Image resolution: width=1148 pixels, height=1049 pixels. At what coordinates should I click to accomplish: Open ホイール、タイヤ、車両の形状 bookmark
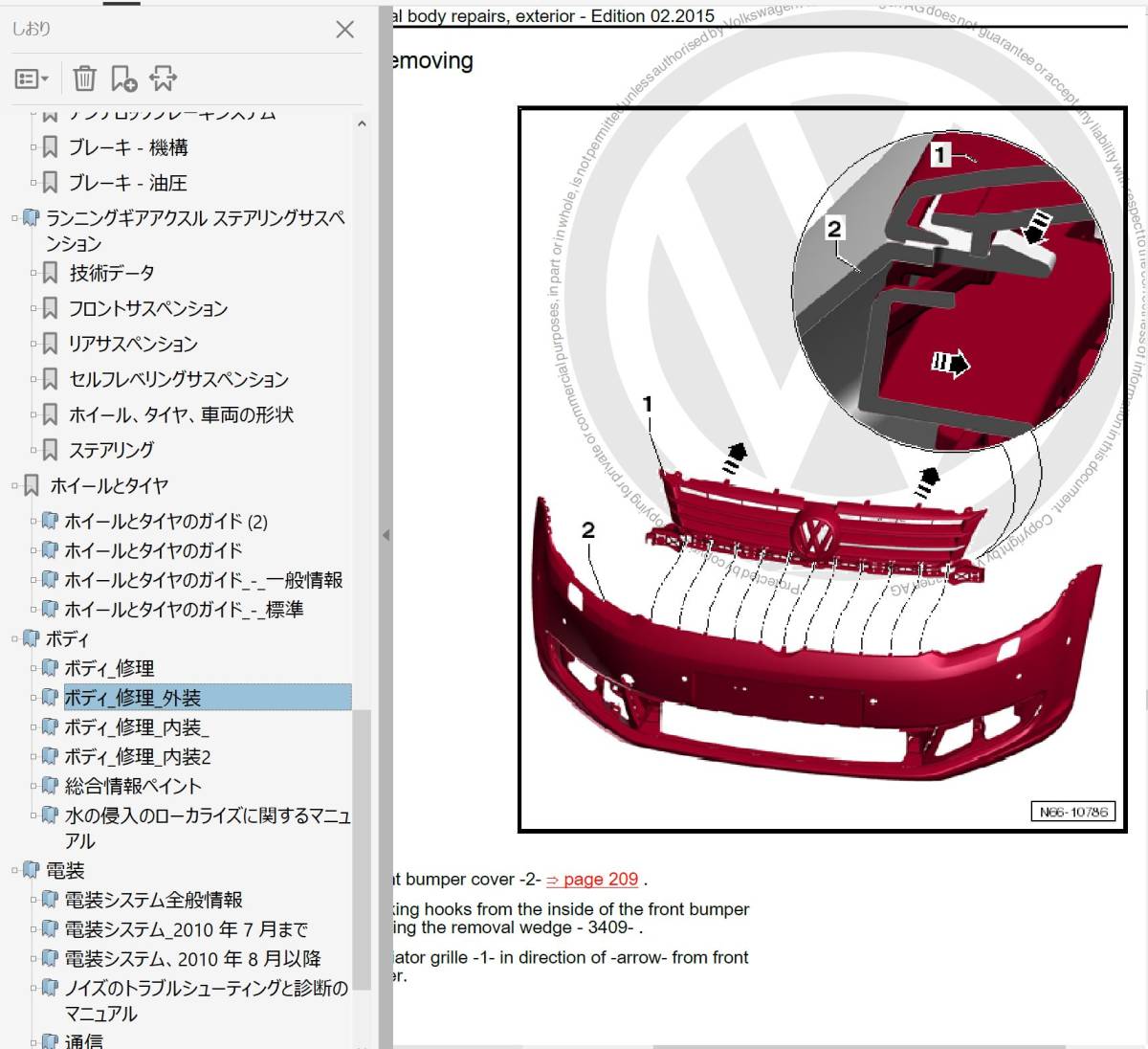pyautogui.click(x=181, y=414)
